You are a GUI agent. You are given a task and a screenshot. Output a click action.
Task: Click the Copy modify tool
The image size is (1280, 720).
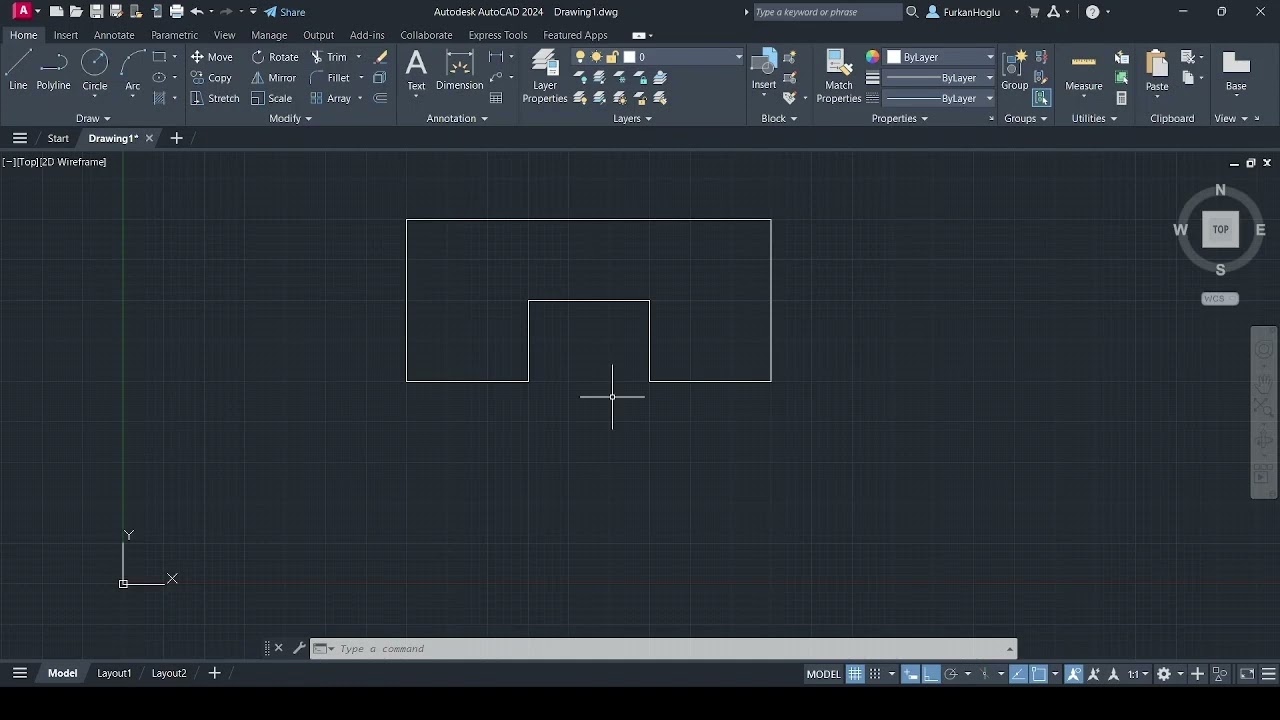[211, 78]
